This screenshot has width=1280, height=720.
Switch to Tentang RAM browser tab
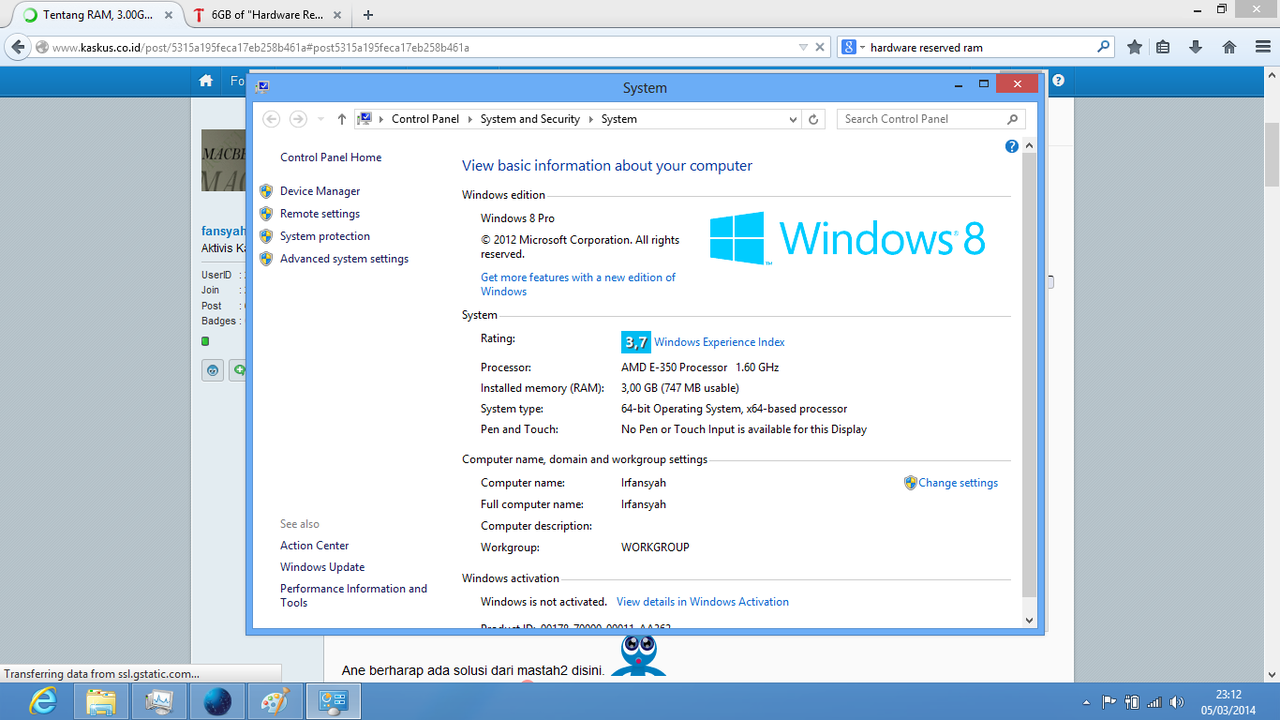[97, 15]
